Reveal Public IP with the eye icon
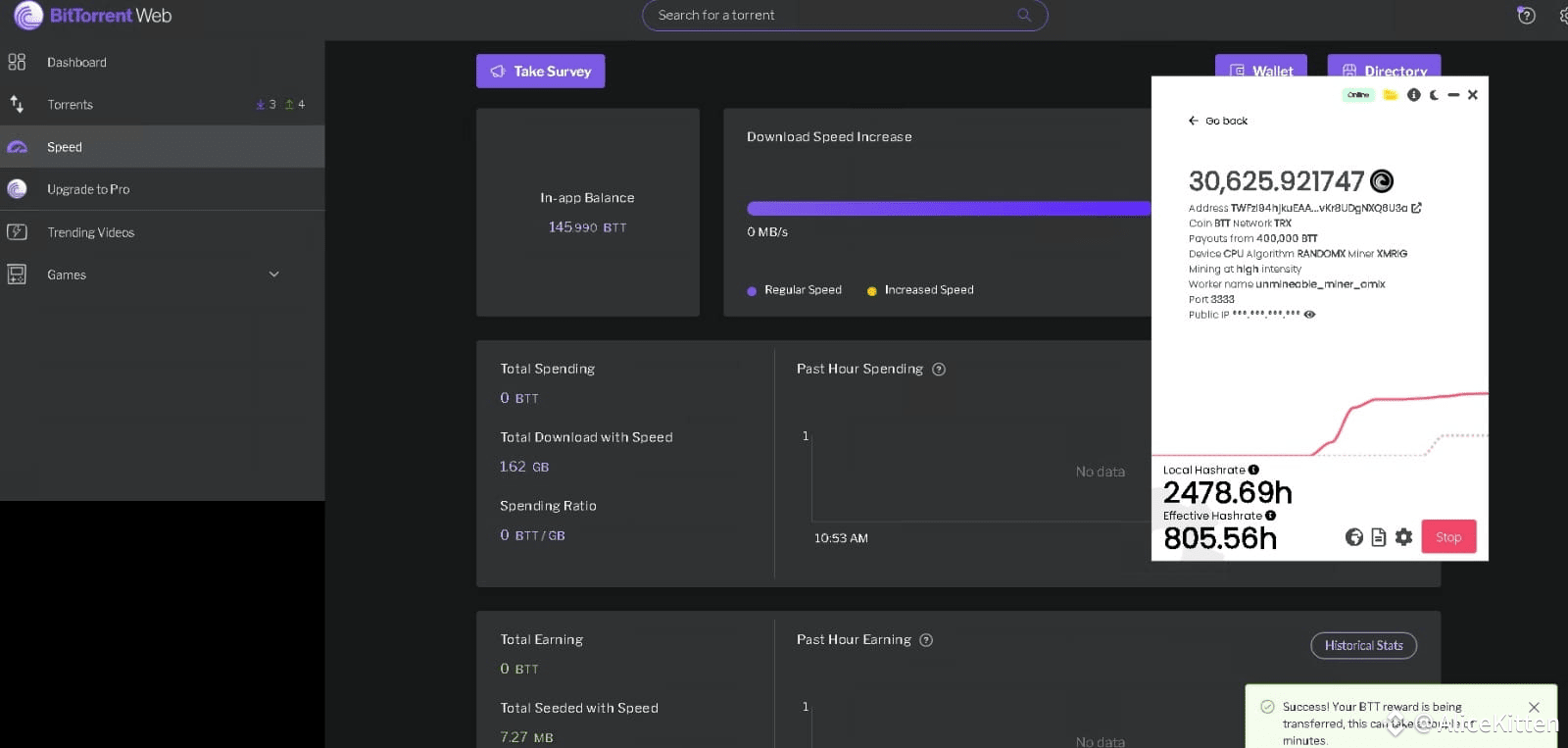 coord(1309,315)
